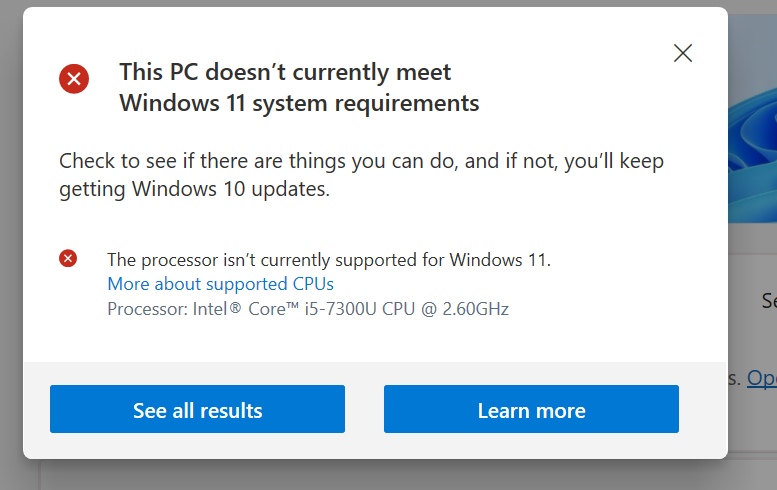Click the large red error icon beside title
Screen dimensions: 777x490
point(74,77)
